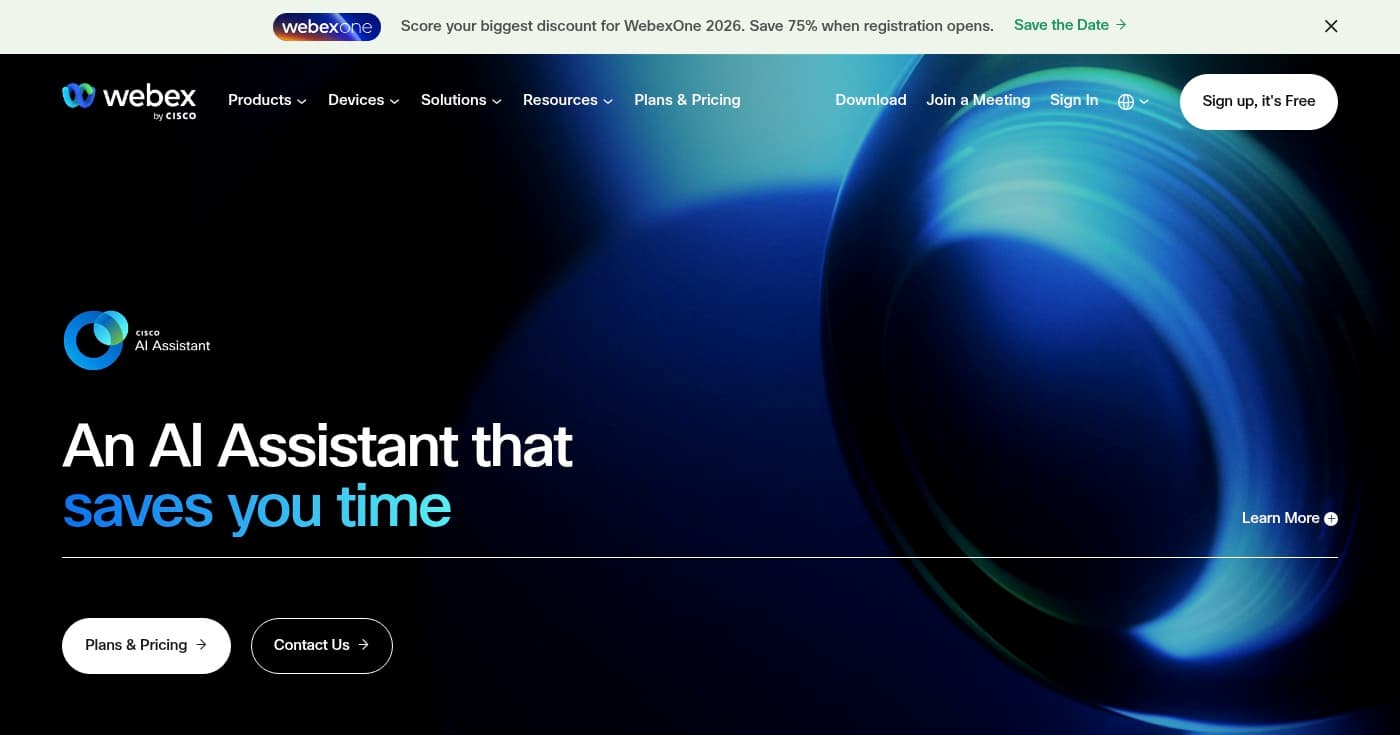Screen dimensions: 1400x735
Task: Click the arrow inside Plans & Pricing button
Action: point(202,645)
